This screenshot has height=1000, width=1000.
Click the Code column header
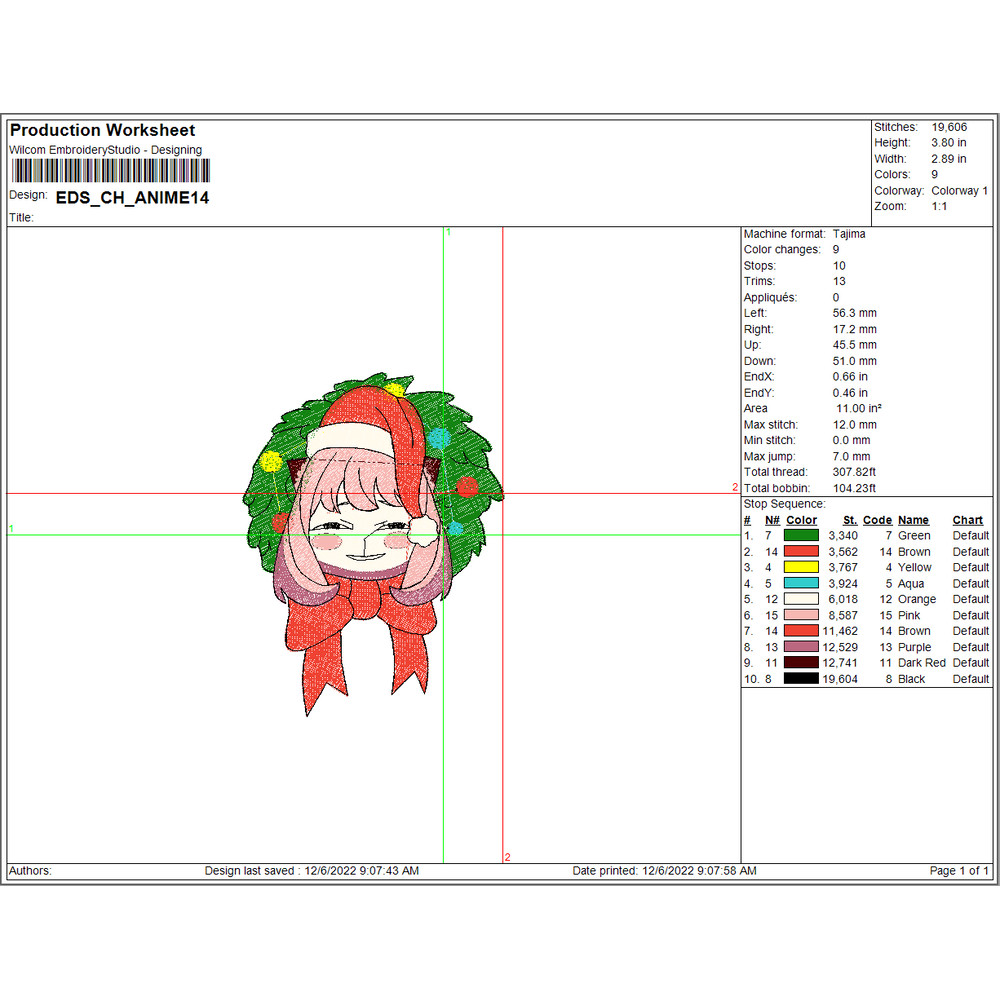pyautogui.click(x=877, y=520)
